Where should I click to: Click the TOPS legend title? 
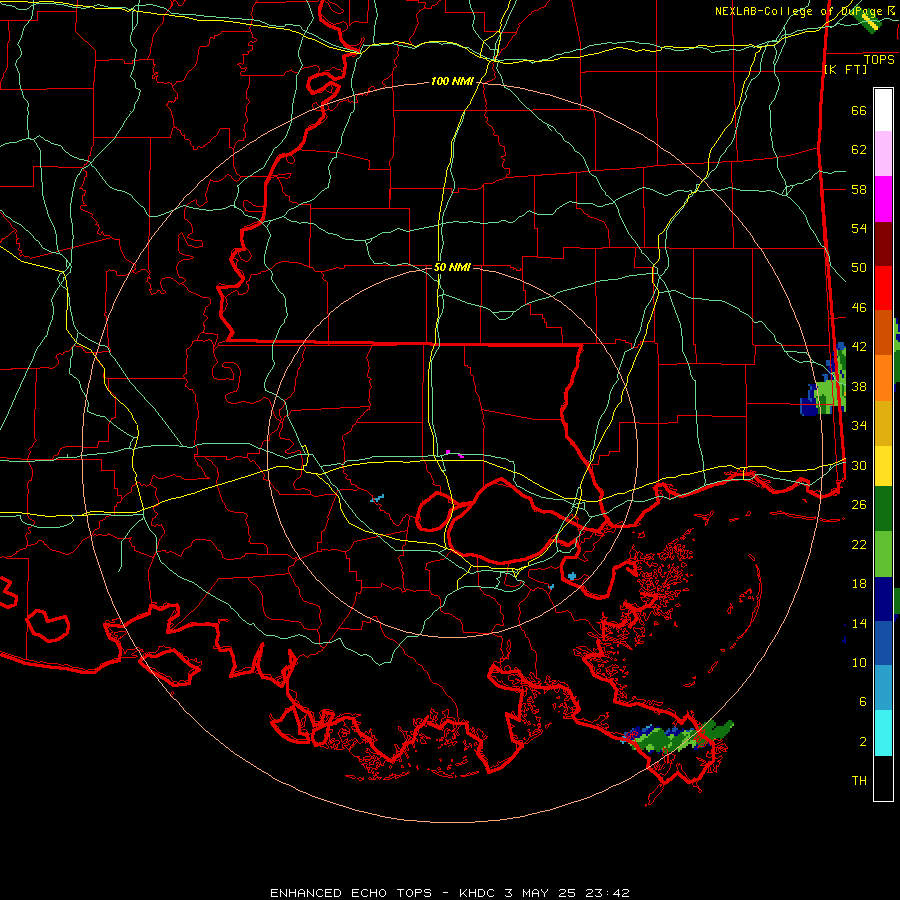pyautogui.click(x=879, y=59)
